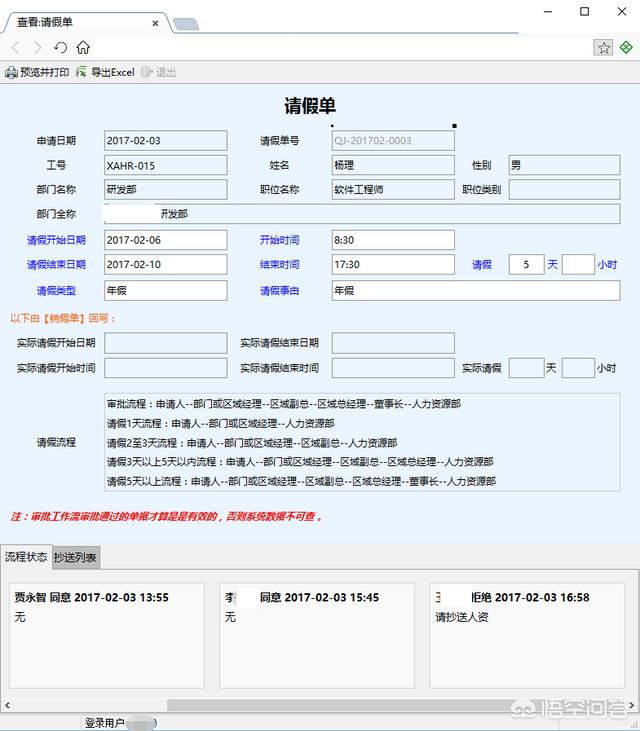Viewport: 640px width, 731px height.
Task: Click the 请假类型 field 年假
Action: (165, 290)
